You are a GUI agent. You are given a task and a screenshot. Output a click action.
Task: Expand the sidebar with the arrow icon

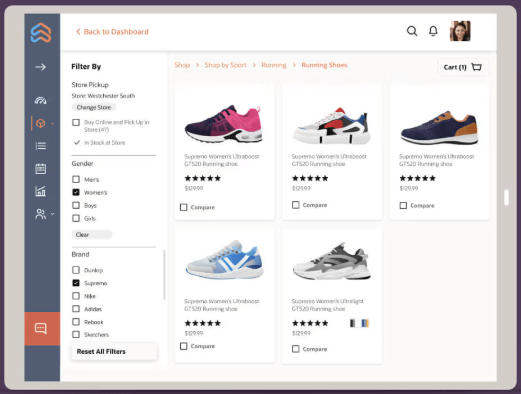(x=41, y=67)
